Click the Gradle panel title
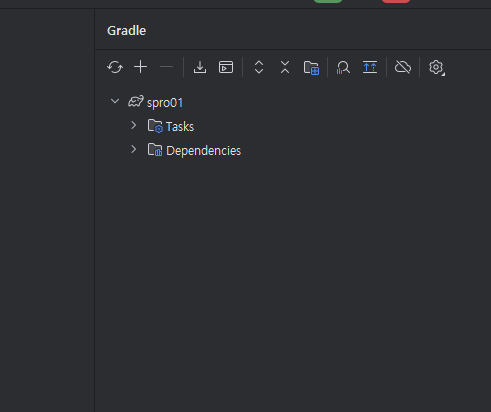 [126, 31]
